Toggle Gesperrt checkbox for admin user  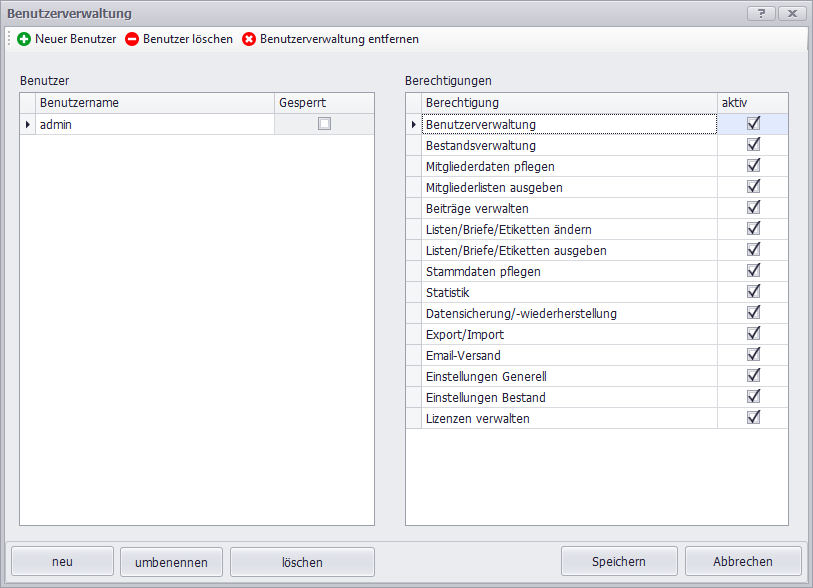(x=324, y=124)
